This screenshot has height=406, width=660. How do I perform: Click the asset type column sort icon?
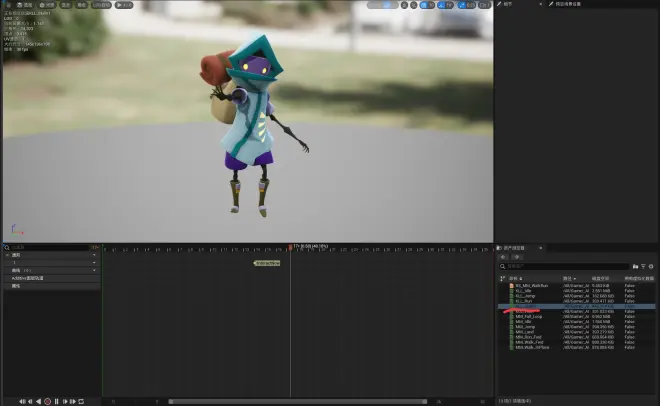click(x=502, y=279)
